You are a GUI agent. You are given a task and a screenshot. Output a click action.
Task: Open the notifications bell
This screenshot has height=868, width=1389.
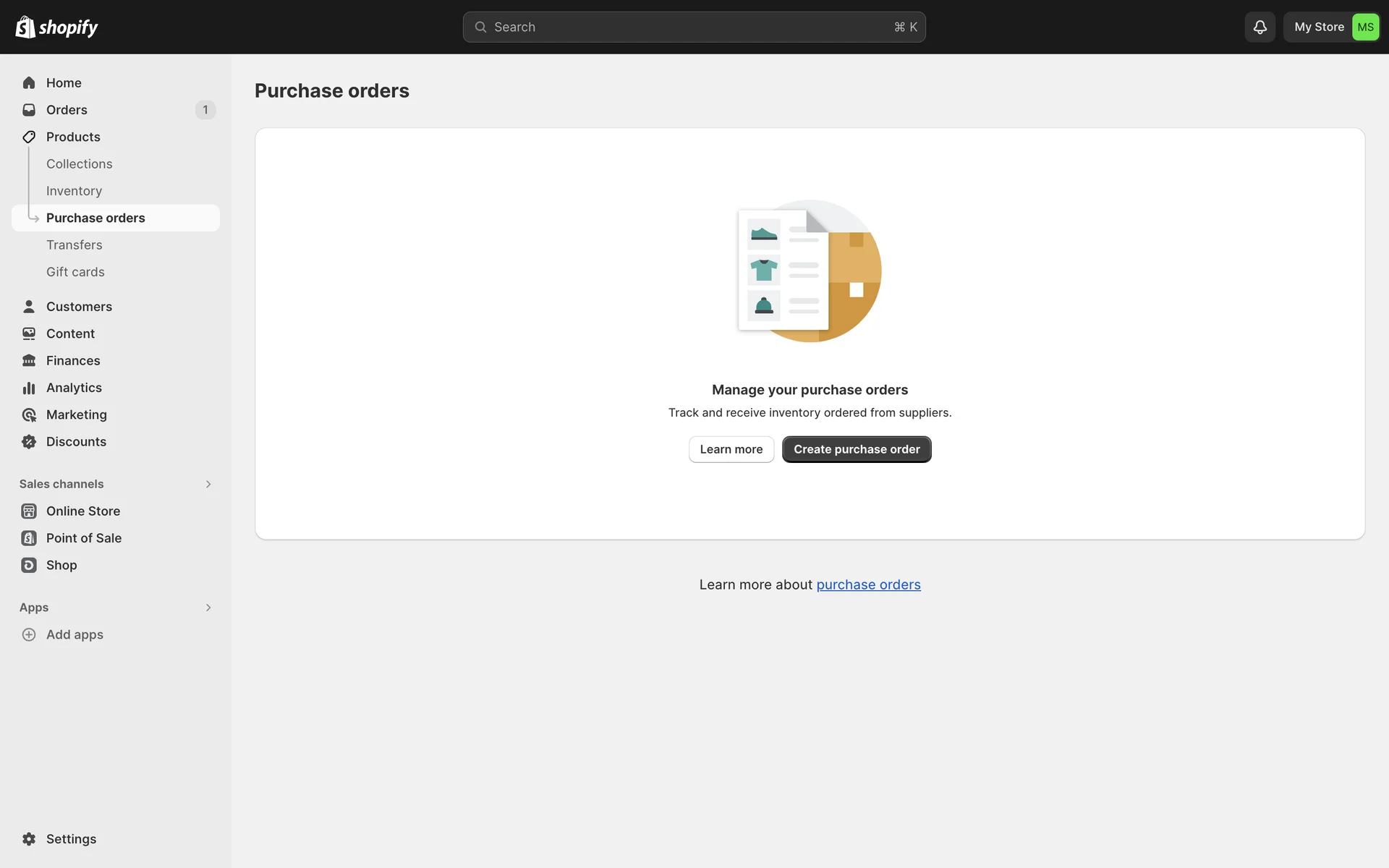pyautogui.click(x=1260, y=27)
